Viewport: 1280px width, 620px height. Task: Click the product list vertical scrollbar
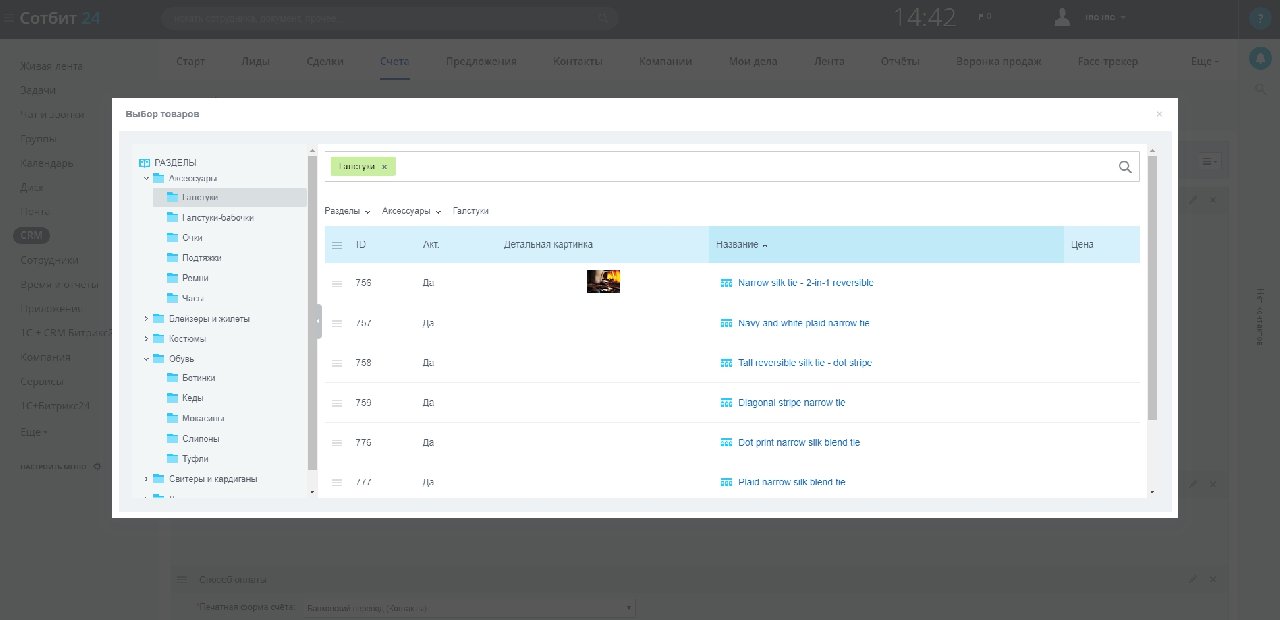(1152, 288)
